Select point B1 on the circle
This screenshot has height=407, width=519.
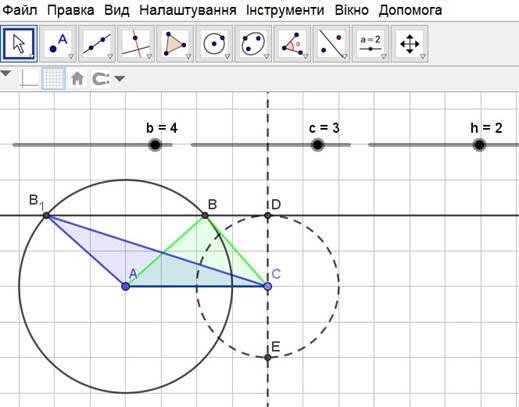coord(46,216)
